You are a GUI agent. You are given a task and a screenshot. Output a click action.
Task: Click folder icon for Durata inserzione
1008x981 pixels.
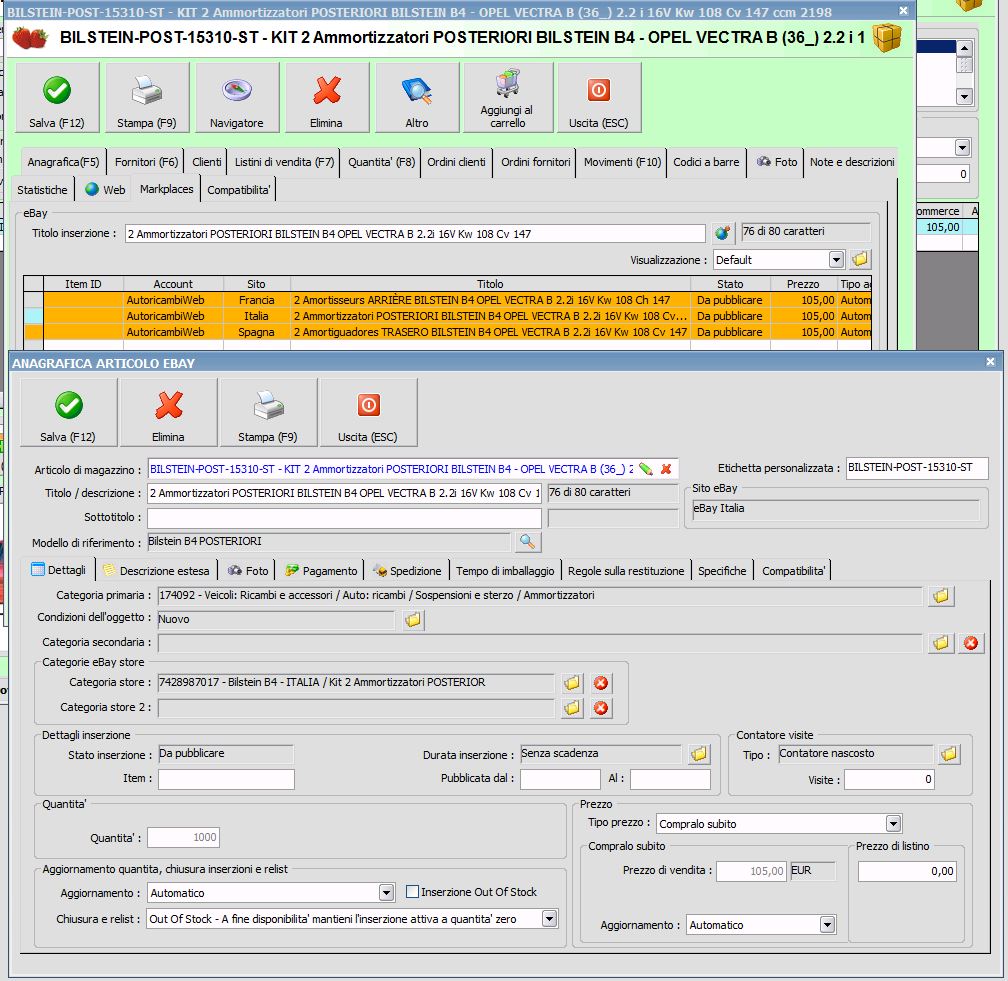coord(699,753)
